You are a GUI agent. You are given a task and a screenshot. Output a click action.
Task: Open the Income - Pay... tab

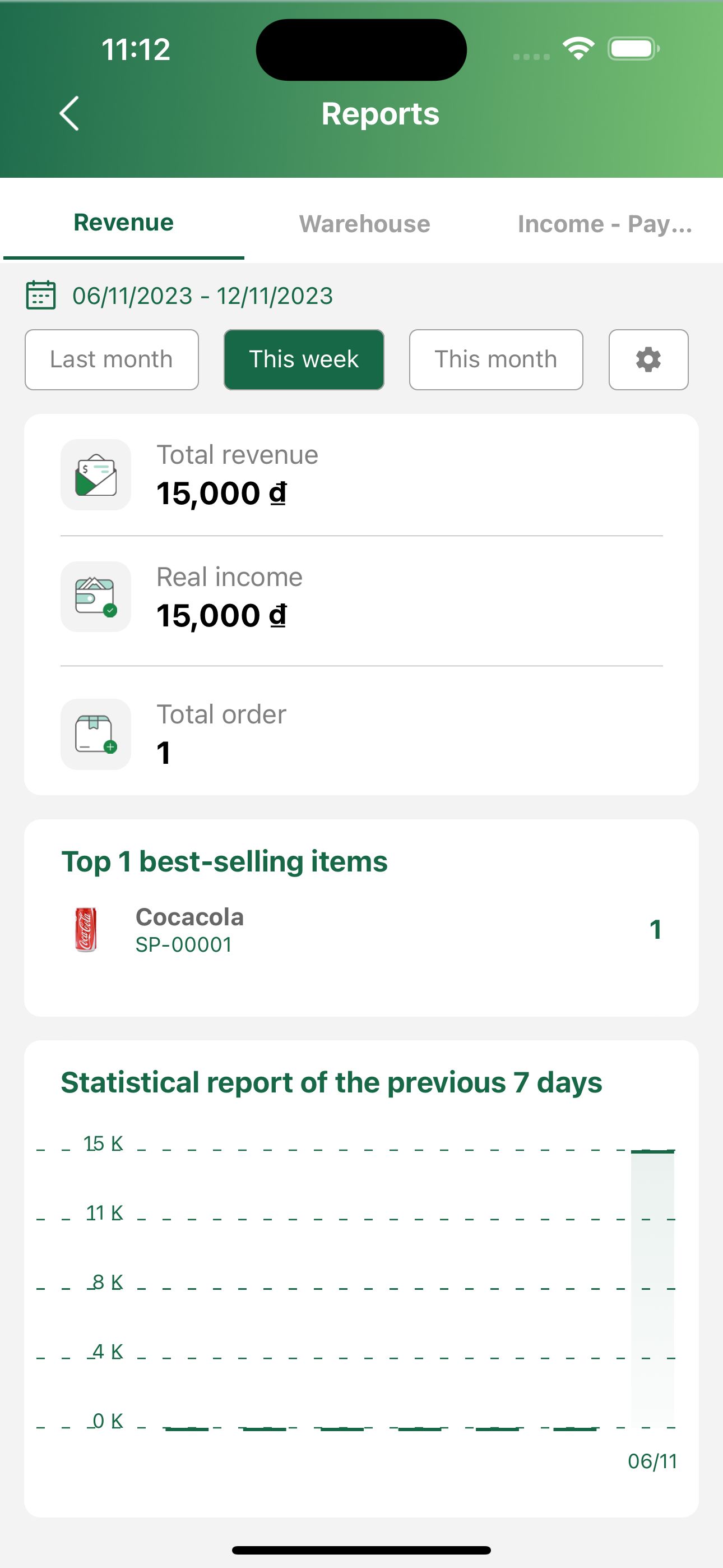(604, 224)
